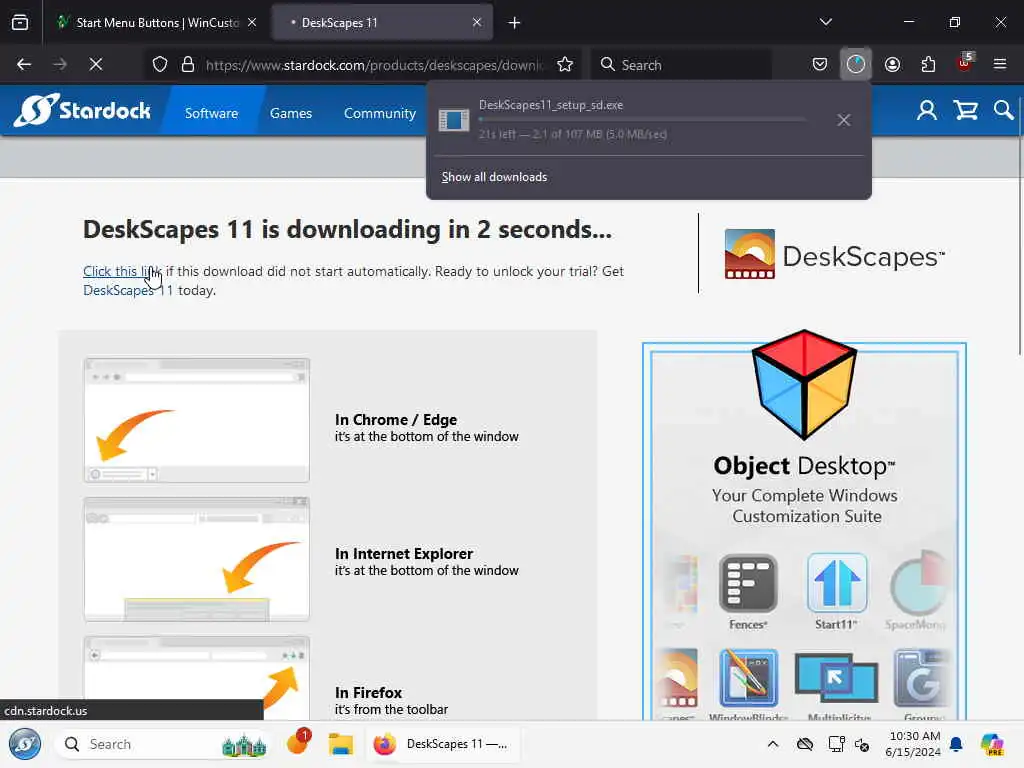1024x768 pixels.
Task: Close the DeskScapes 11 tab
Action: click(x=477, y=23)
